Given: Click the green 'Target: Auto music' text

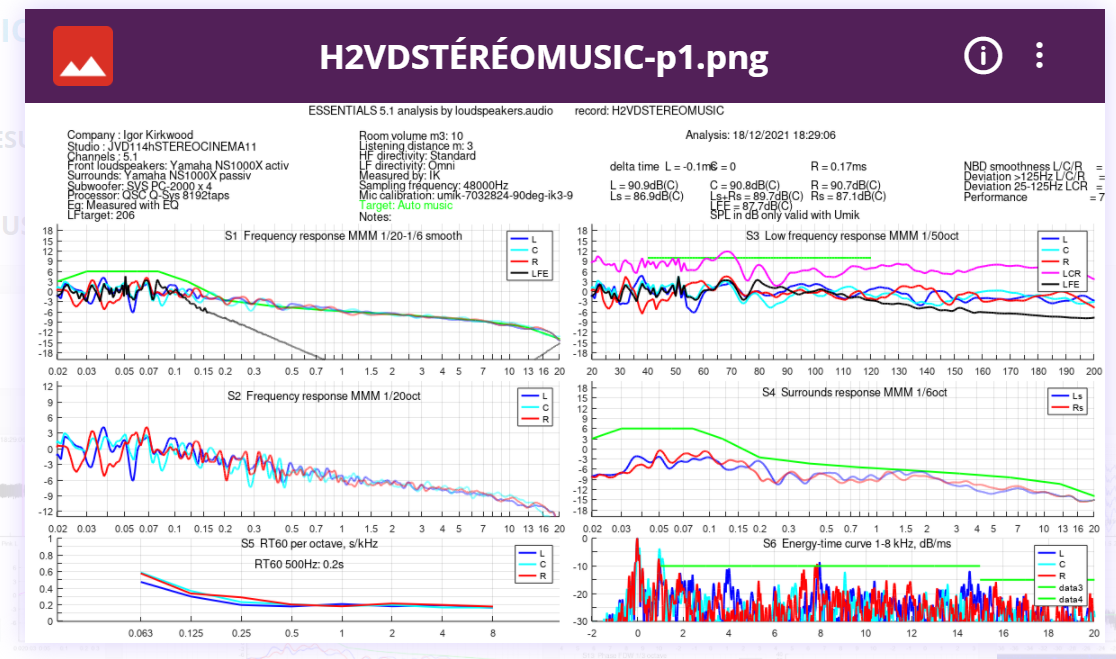Looking at the screenshot, I should coord(405,206).
